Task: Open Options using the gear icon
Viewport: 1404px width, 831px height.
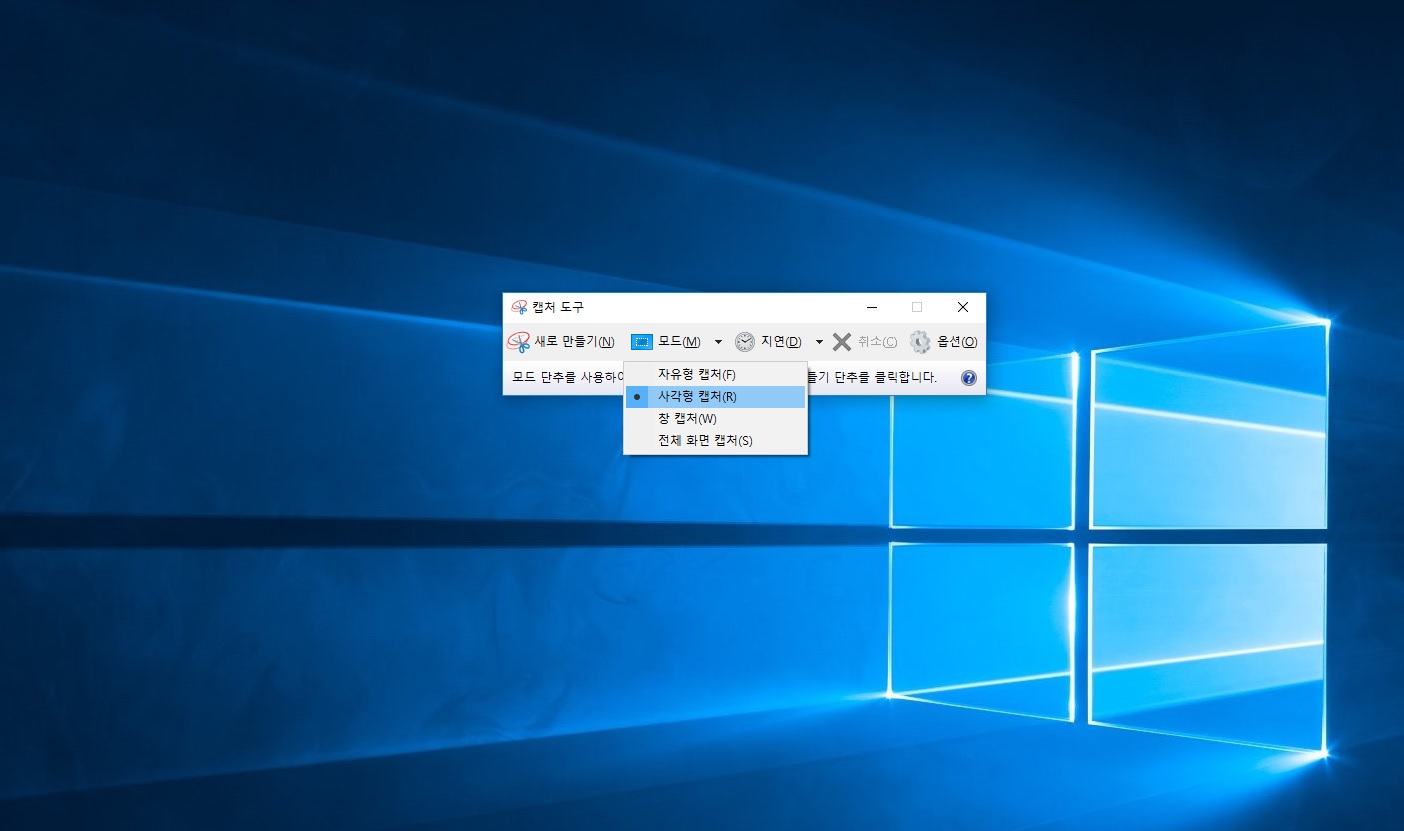Action: tap(918, 341)
